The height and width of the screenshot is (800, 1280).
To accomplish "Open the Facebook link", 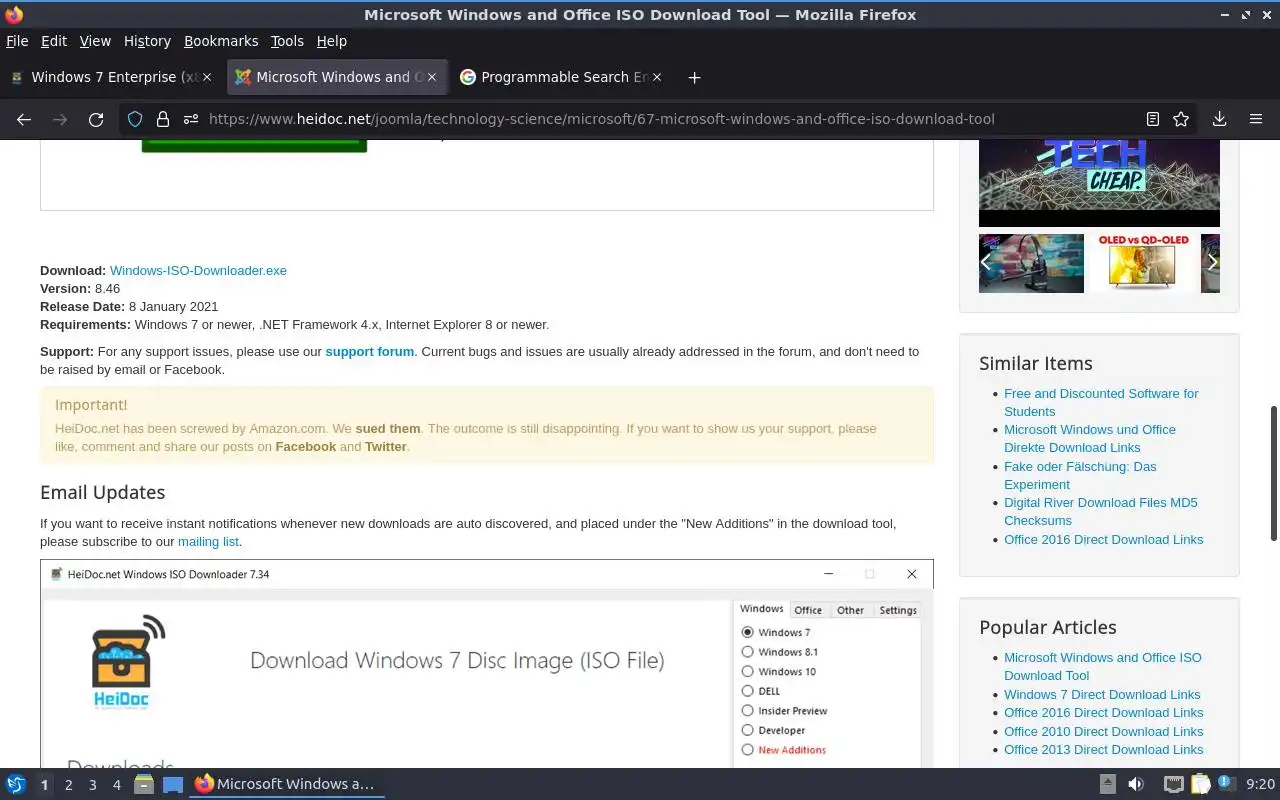I will (x=306, y=447).
